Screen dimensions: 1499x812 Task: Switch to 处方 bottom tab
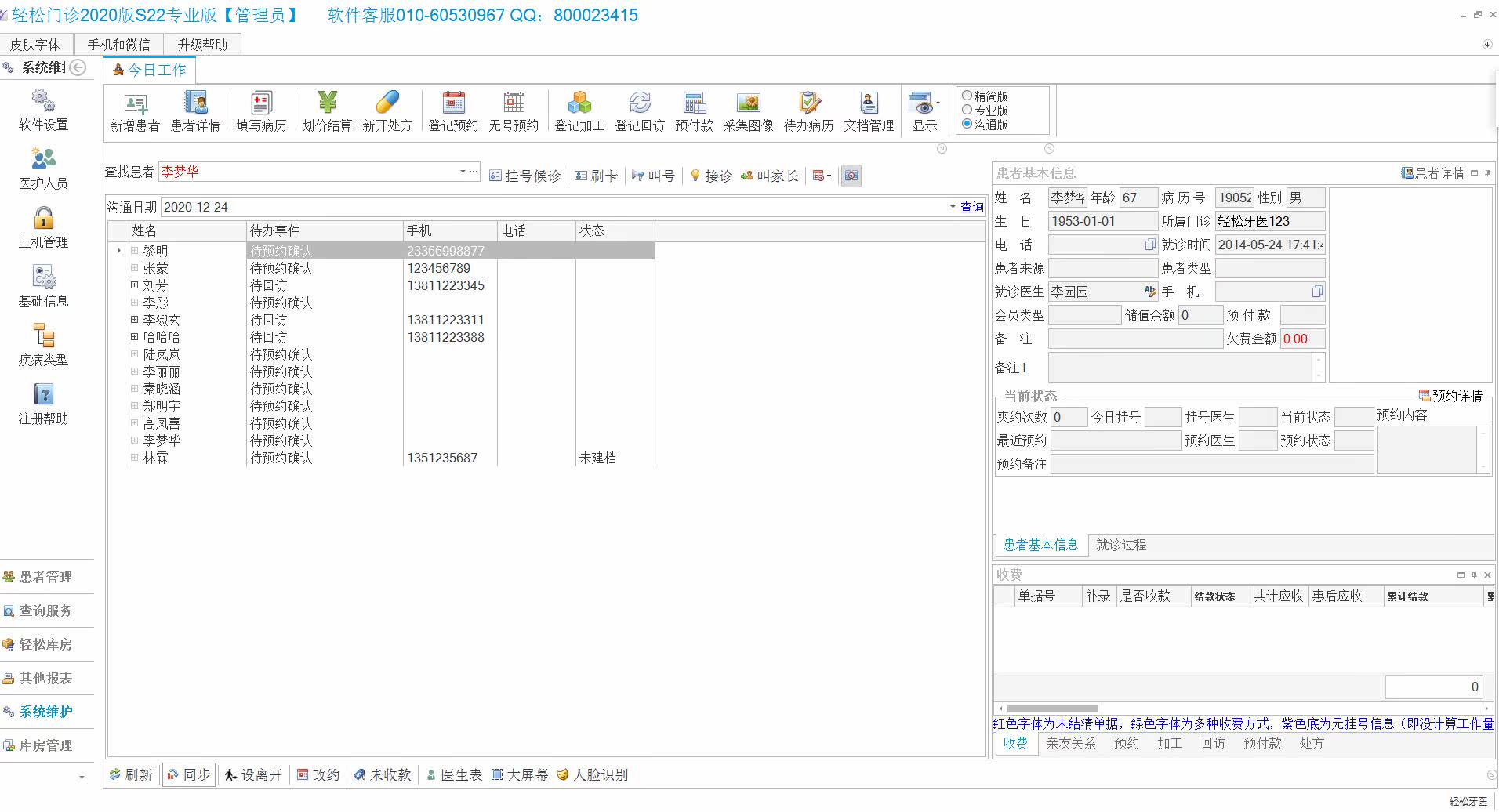pyautogui.click(x=1312, y=743)
